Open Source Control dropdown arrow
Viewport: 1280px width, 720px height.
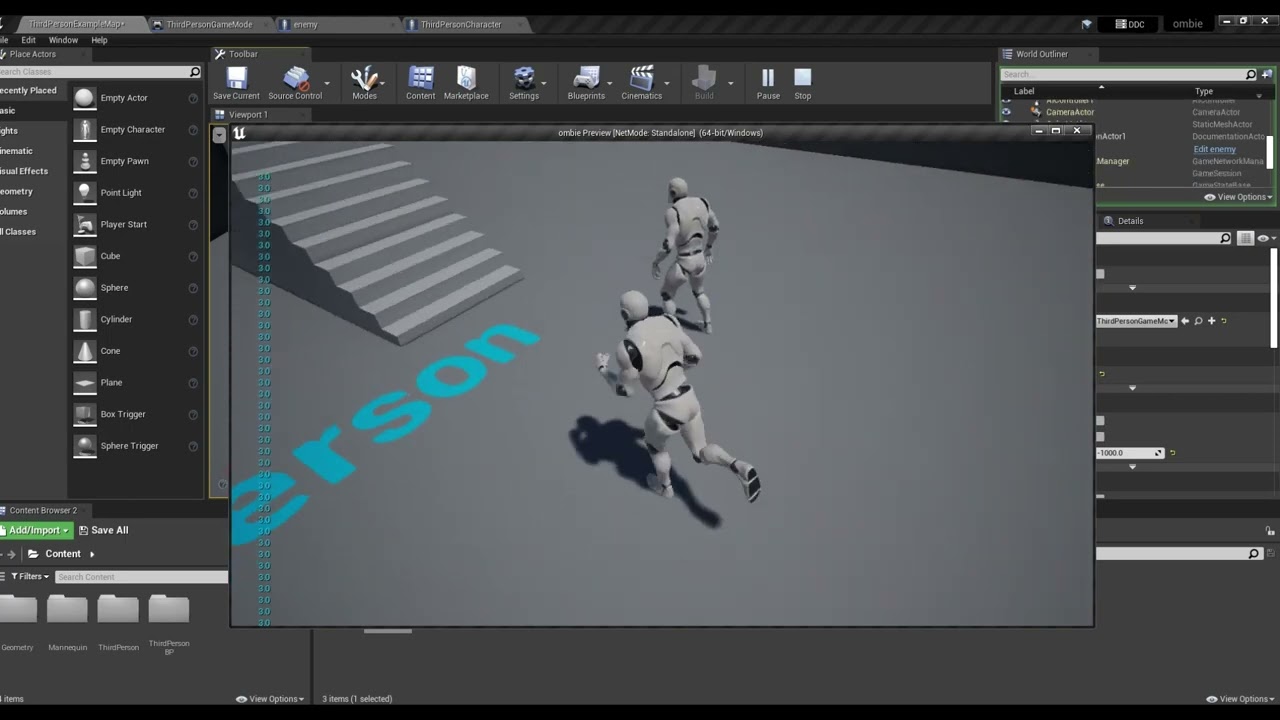327,84
